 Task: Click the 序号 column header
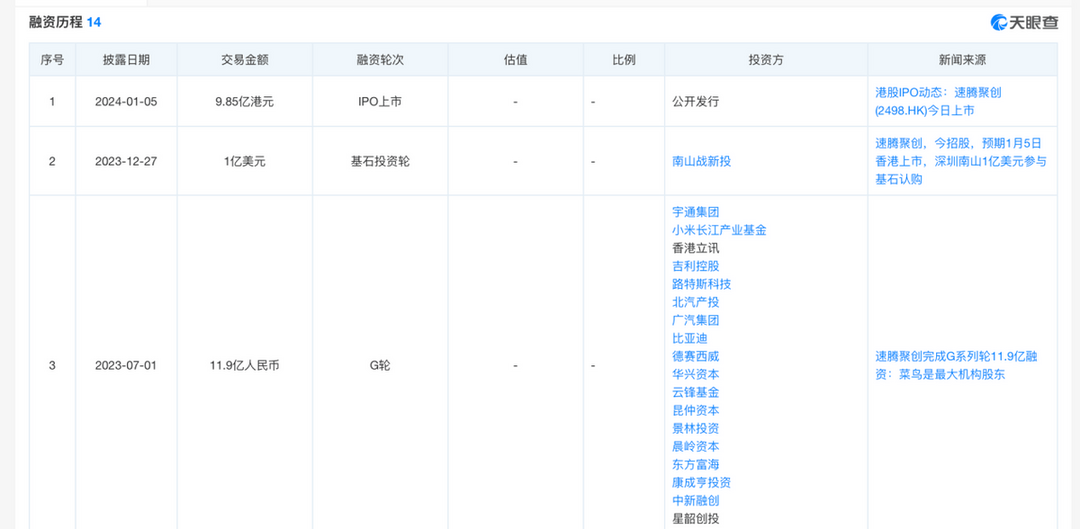(52, 60)
